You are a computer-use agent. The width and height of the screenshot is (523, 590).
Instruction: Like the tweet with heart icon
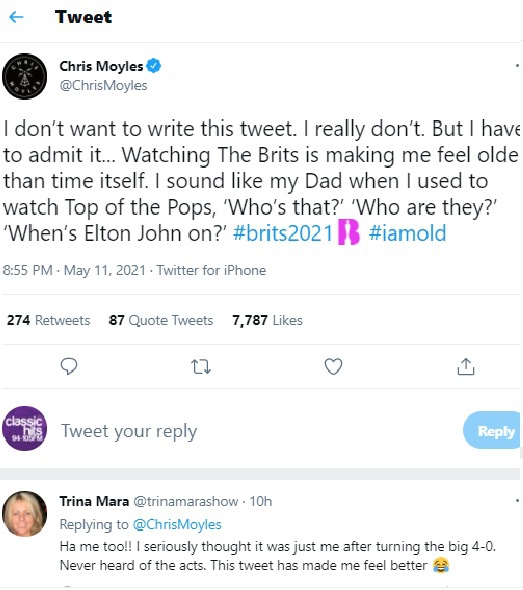pyautogui.click(x=333, y=366)
